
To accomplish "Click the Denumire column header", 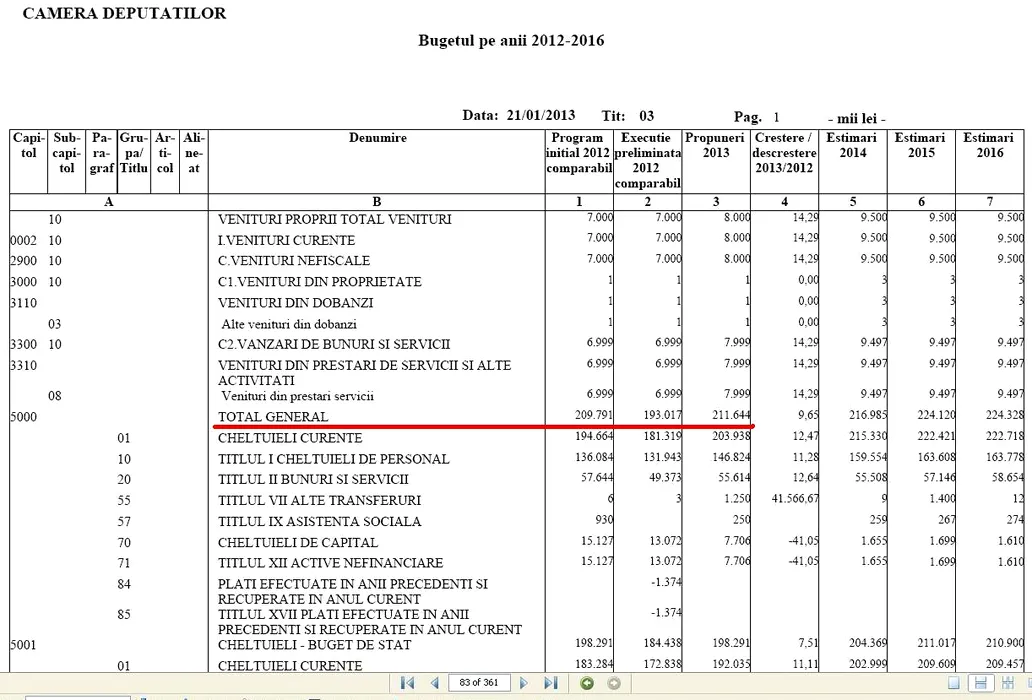I will (x=377, y=138).
